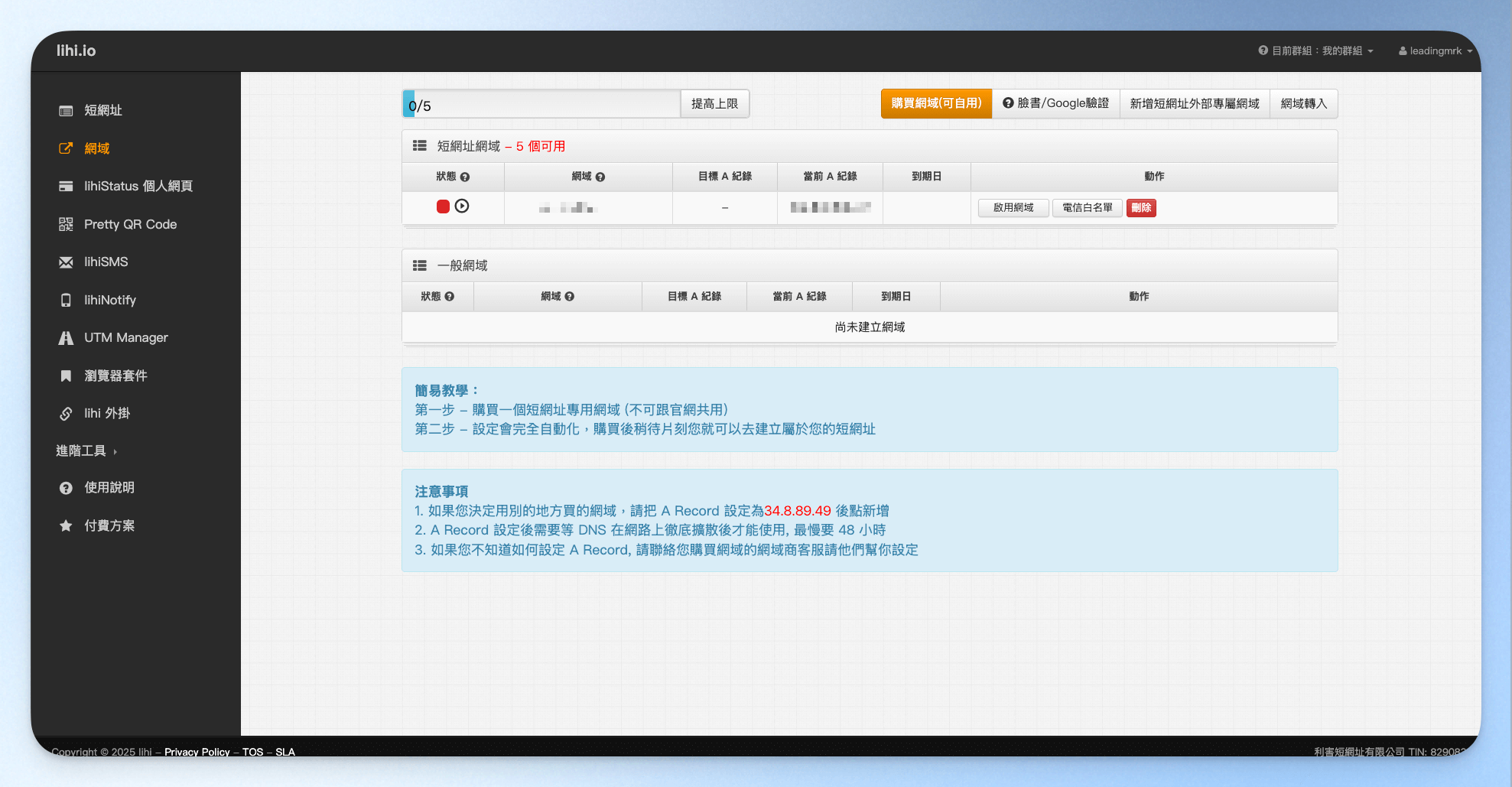The image size is (1512, 787).
Task: Click the red 刪除 button
Action: point(1141,207)
